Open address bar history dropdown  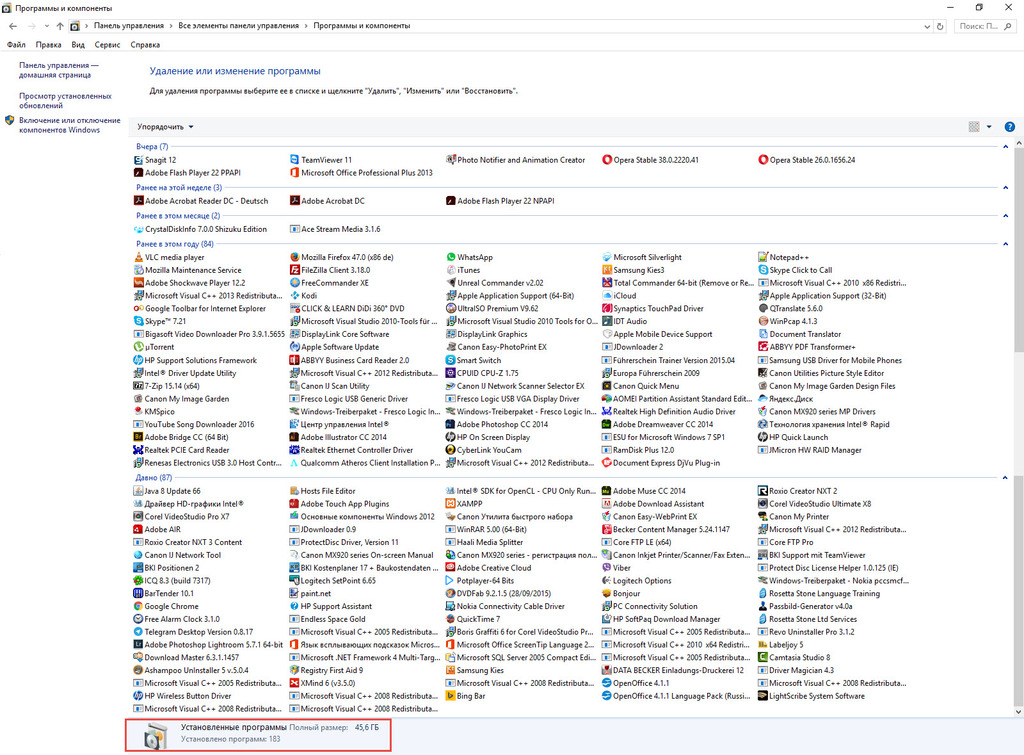tap(927, 26)
